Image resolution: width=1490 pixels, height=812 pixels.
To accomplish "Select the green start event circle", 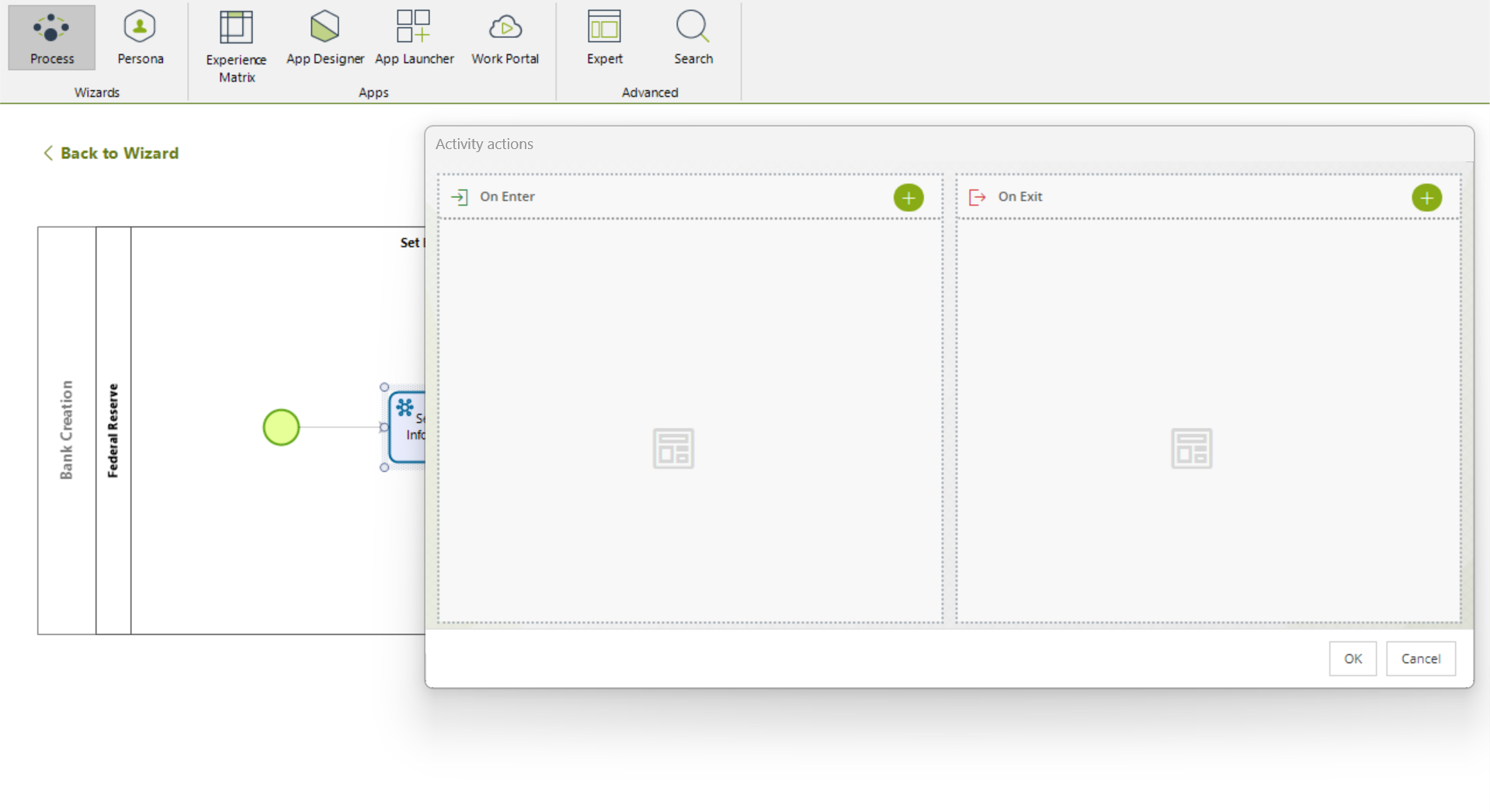I will click(x=281, y=428).
